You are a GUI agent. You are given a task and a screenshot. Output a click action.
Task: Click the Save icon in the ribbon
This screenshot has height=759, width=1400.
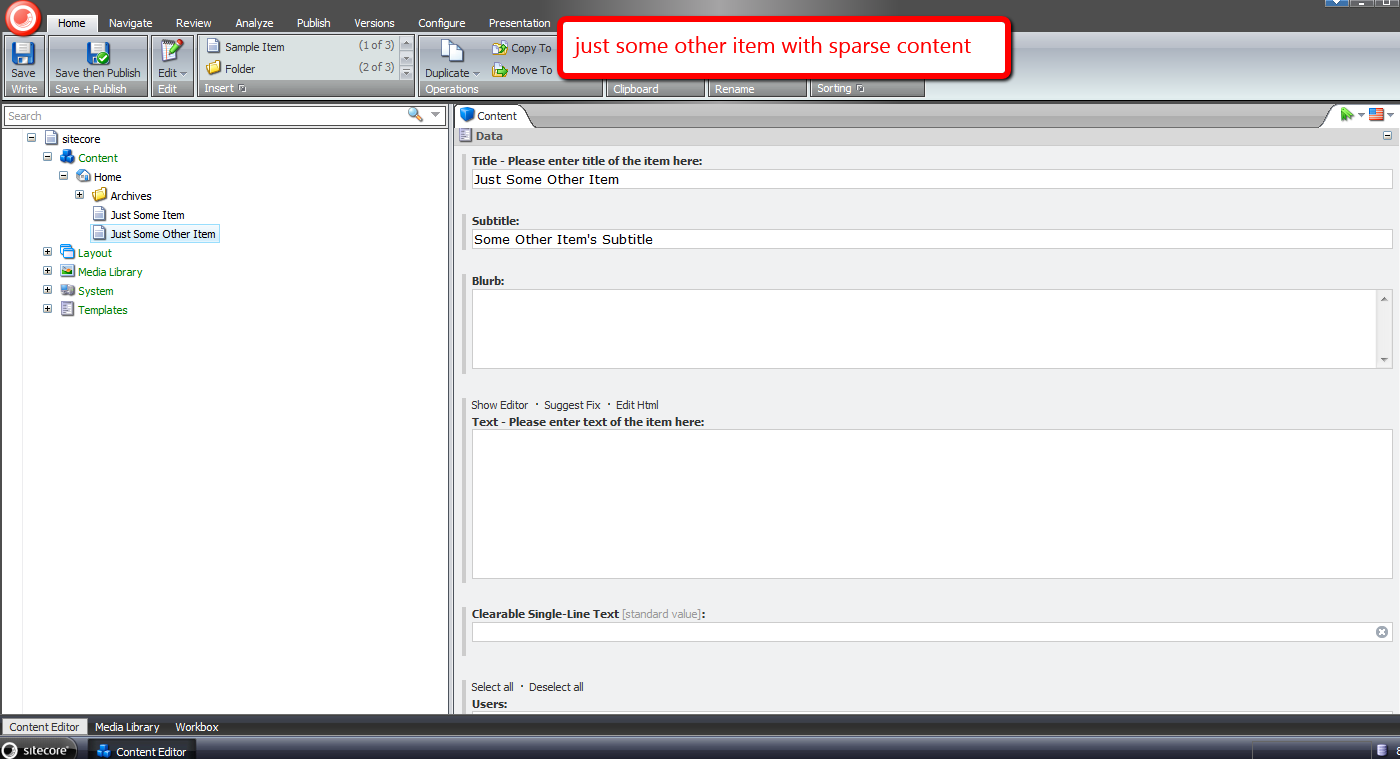(x=23, y=54)
